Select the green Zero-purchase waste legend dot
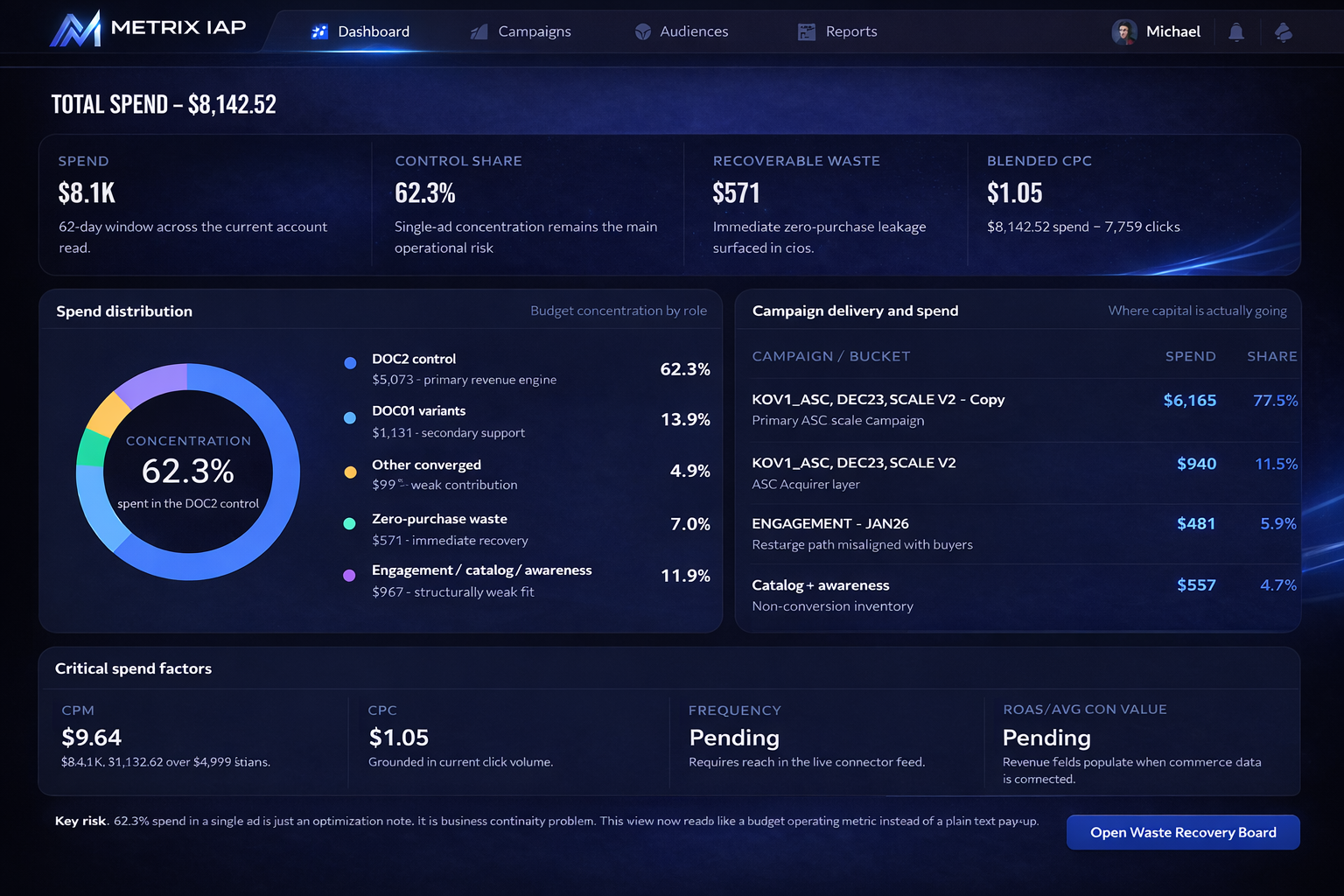Screen dimensions: 1344x896 (x=350, y=522)
